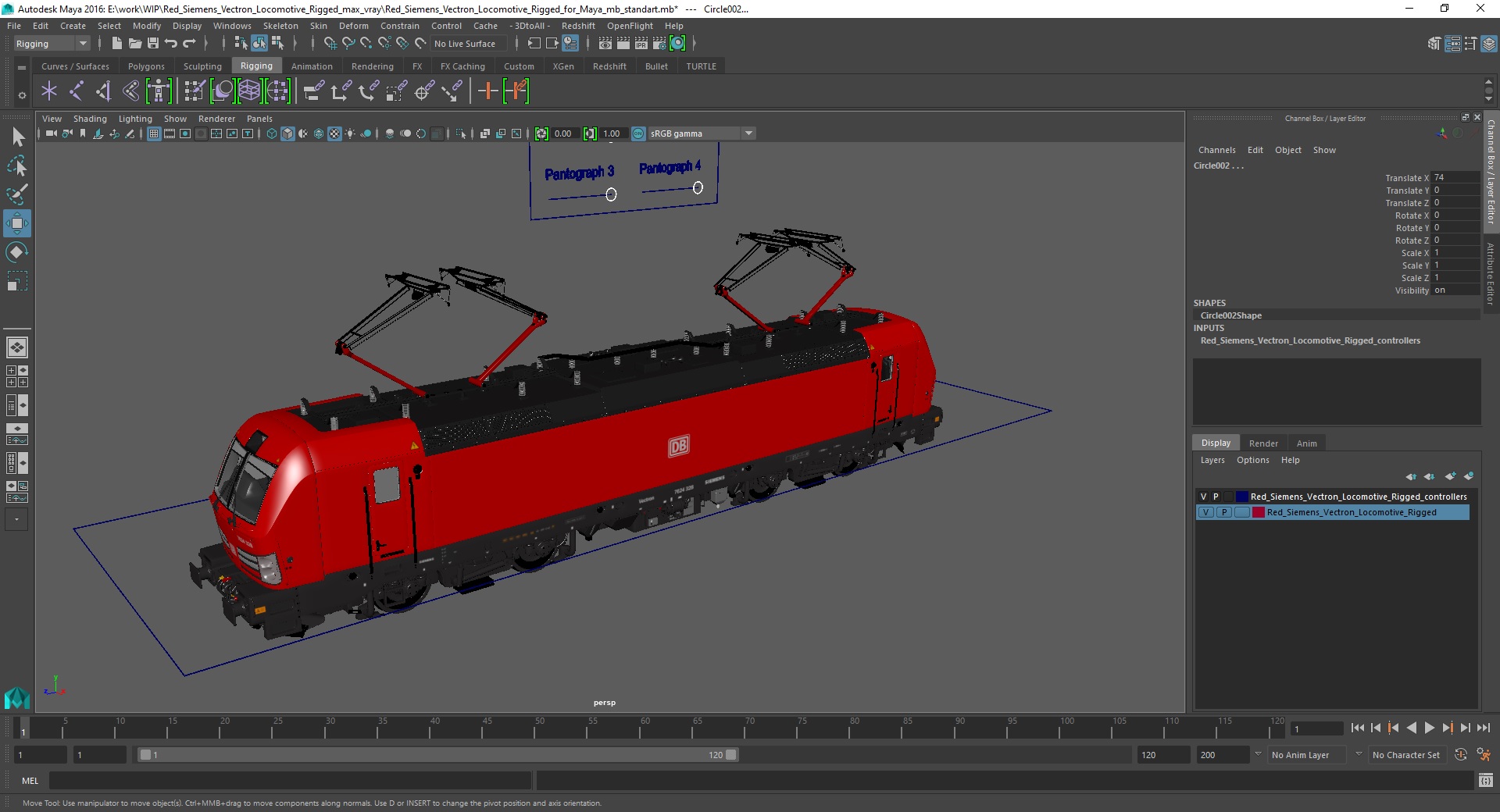Switch to Render layer tab
Viewport: 1500px width, 812px height.
[x=1263, y=443]
